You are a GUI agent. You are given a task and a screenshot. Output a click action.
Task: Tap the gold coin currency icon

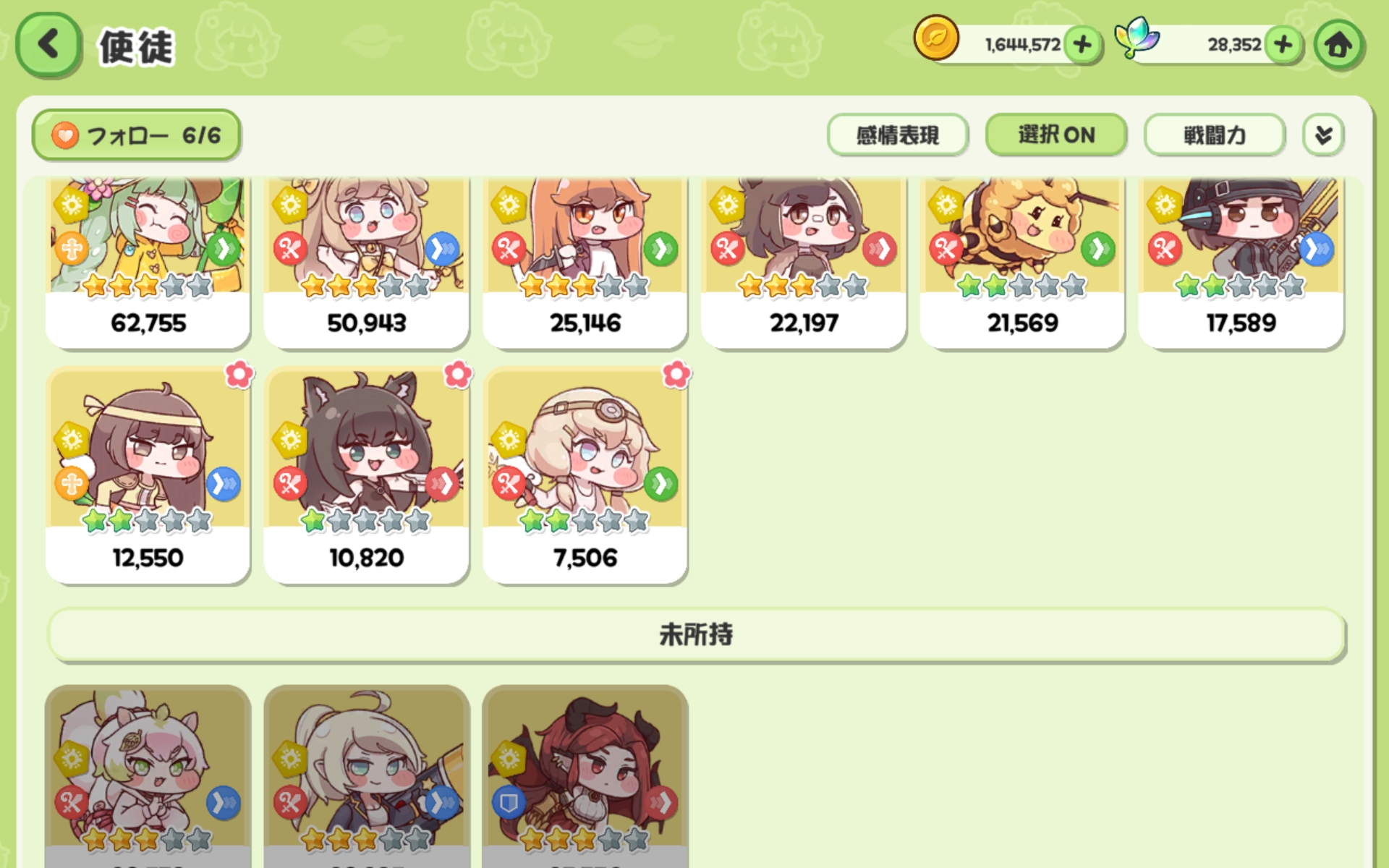point(936,38)
